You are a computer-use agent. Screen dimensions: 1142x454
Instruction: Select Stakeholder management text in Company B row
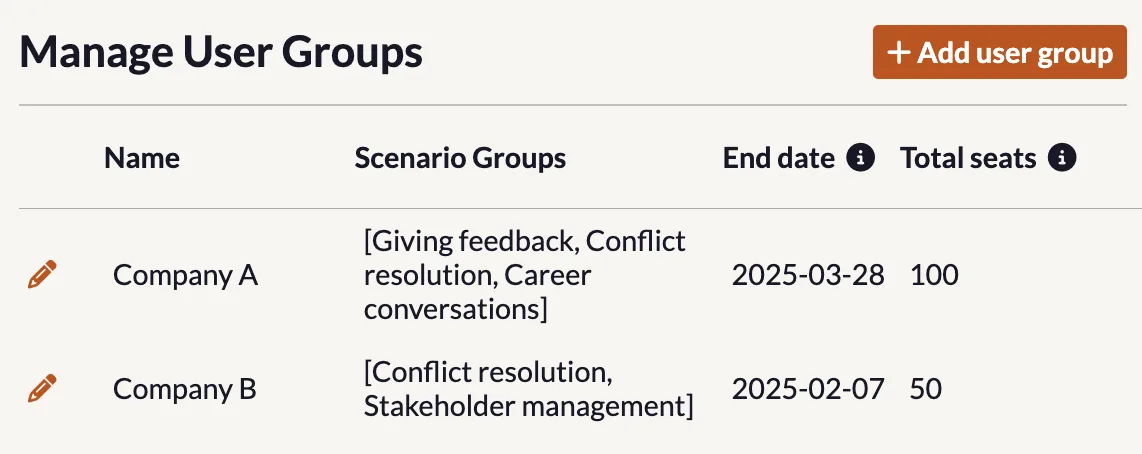[x=524, y=407]
